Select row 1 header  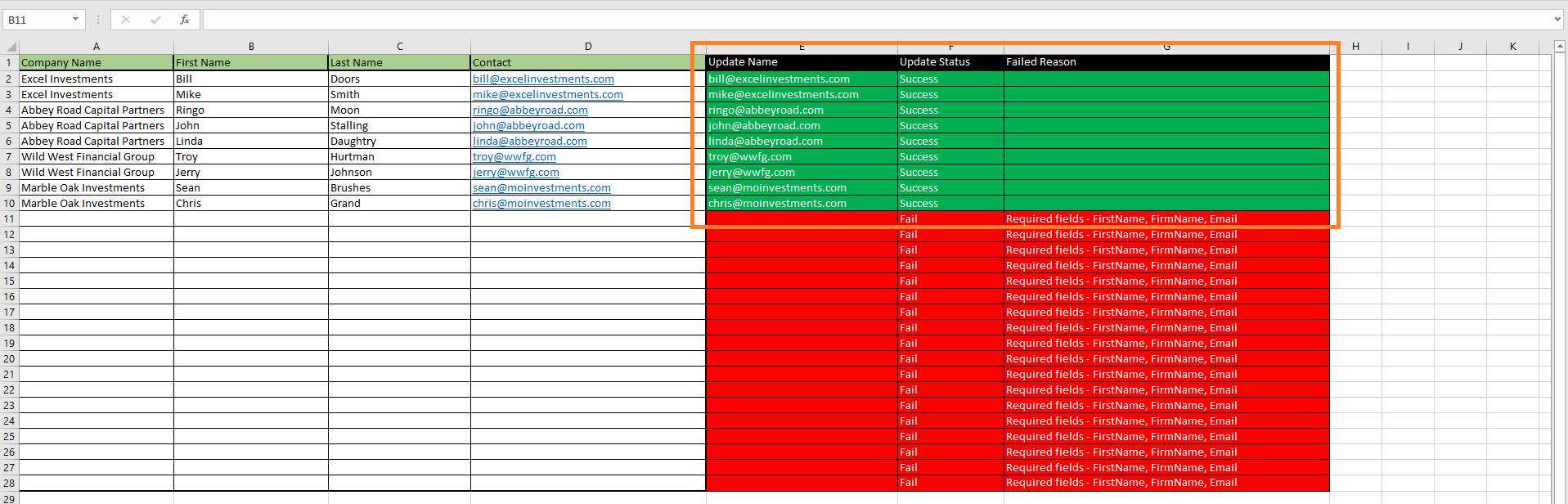coord(9,62)
